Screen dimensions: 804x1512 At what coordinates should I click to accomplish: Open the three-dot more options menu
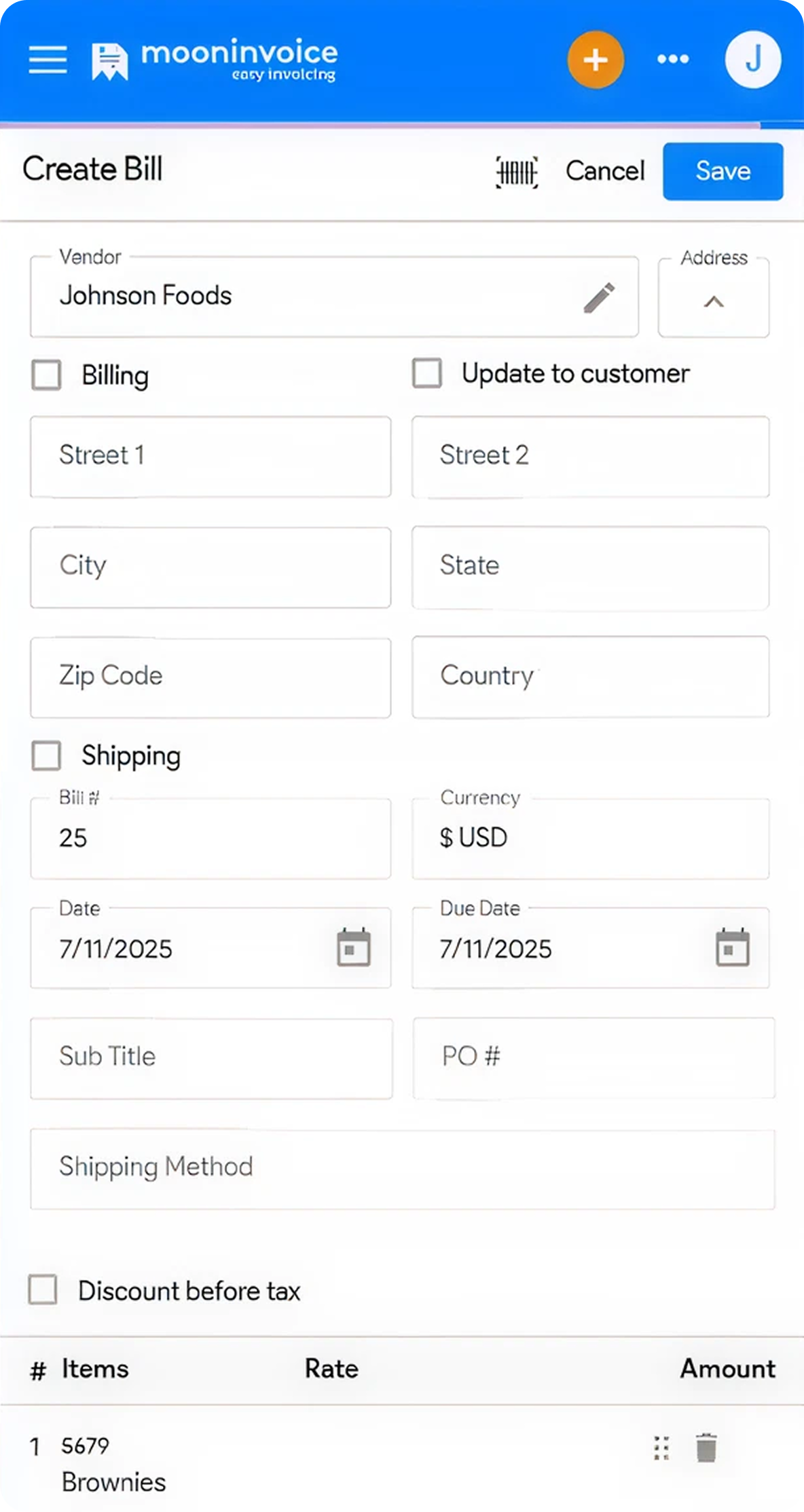(x=672, y=60)
